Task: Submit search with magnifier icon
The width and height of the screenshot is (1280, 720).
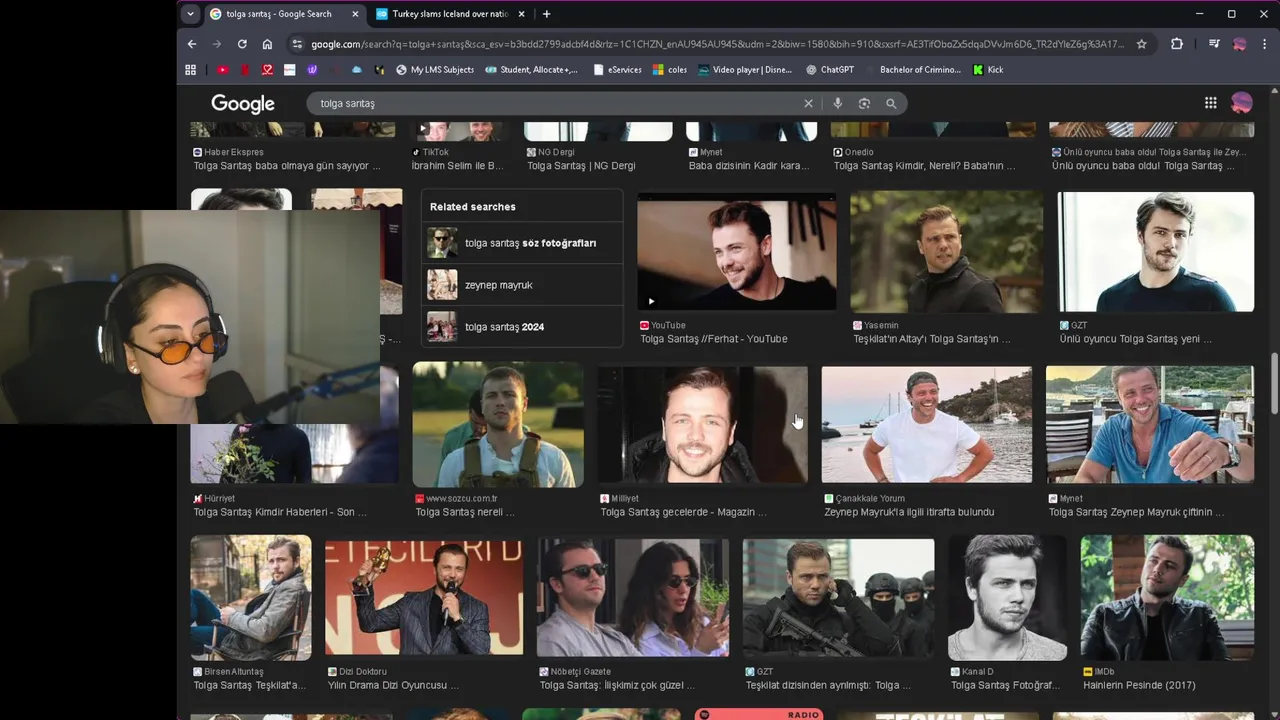Action: click(891, 103)
